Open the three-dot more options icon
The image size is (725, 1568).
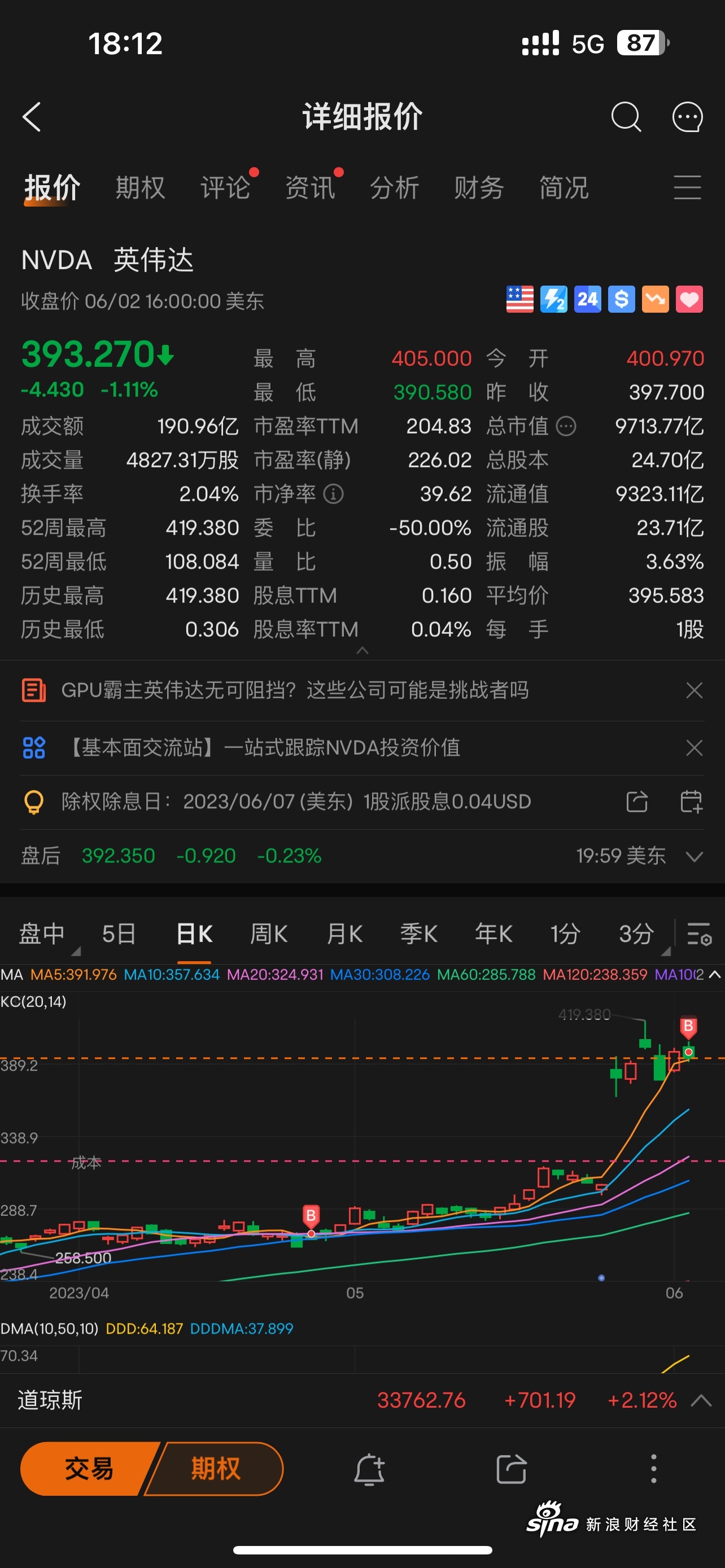coord(653,1469)
